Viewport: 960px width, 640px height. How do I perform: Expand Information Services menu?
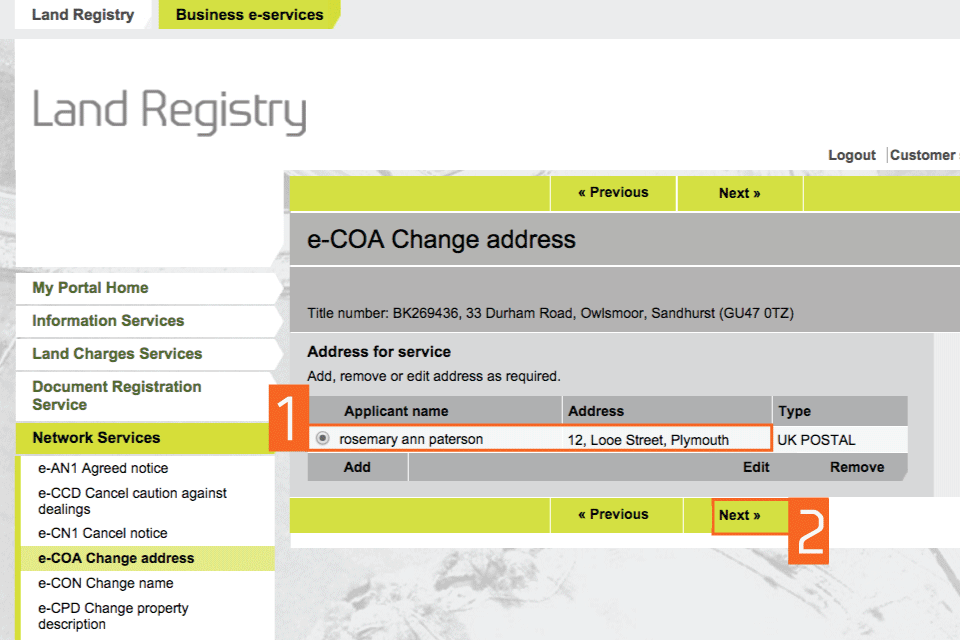coord(108,321)
